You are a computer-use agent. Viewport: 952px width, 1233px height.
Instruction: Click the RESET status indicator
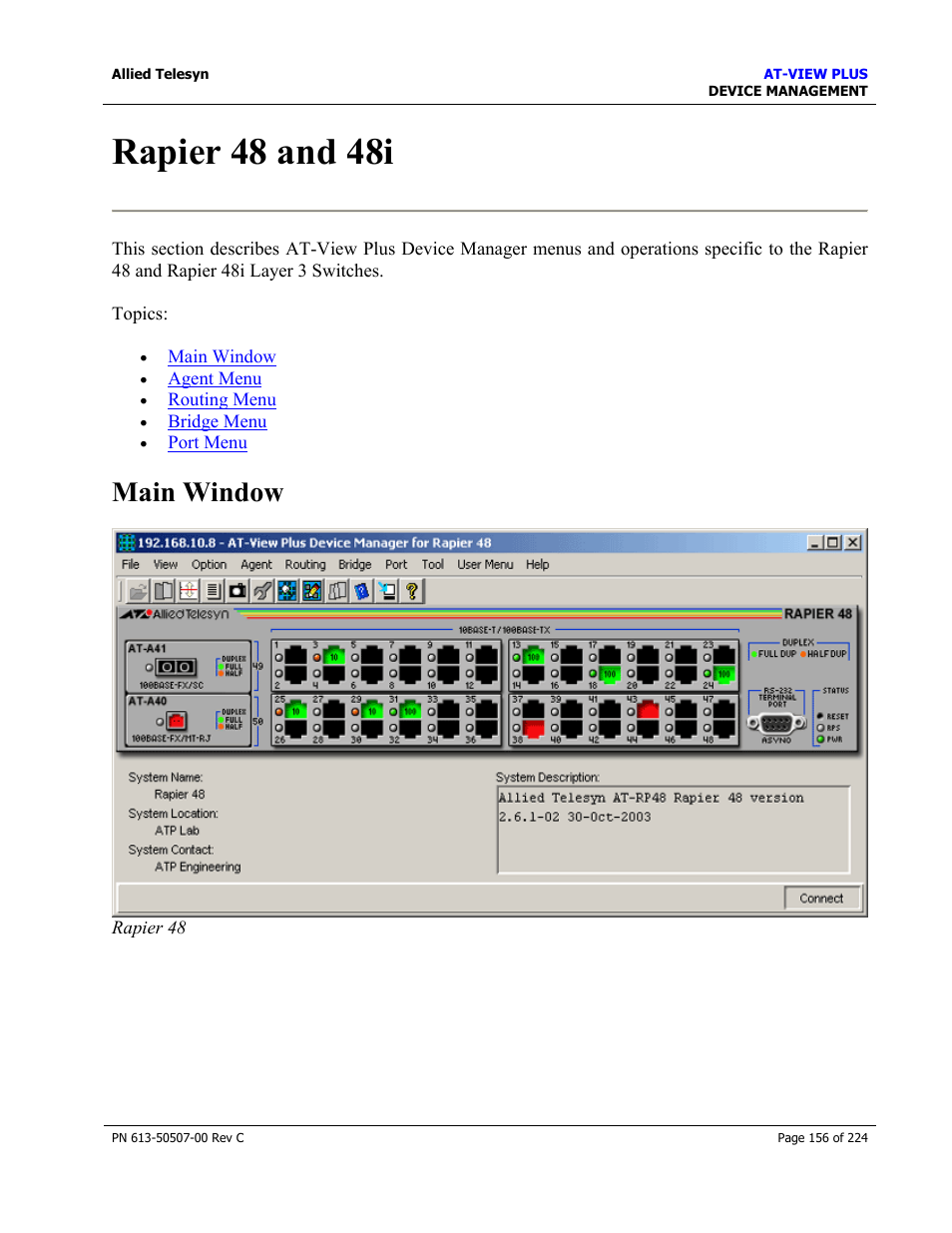(x=820, y=716)
